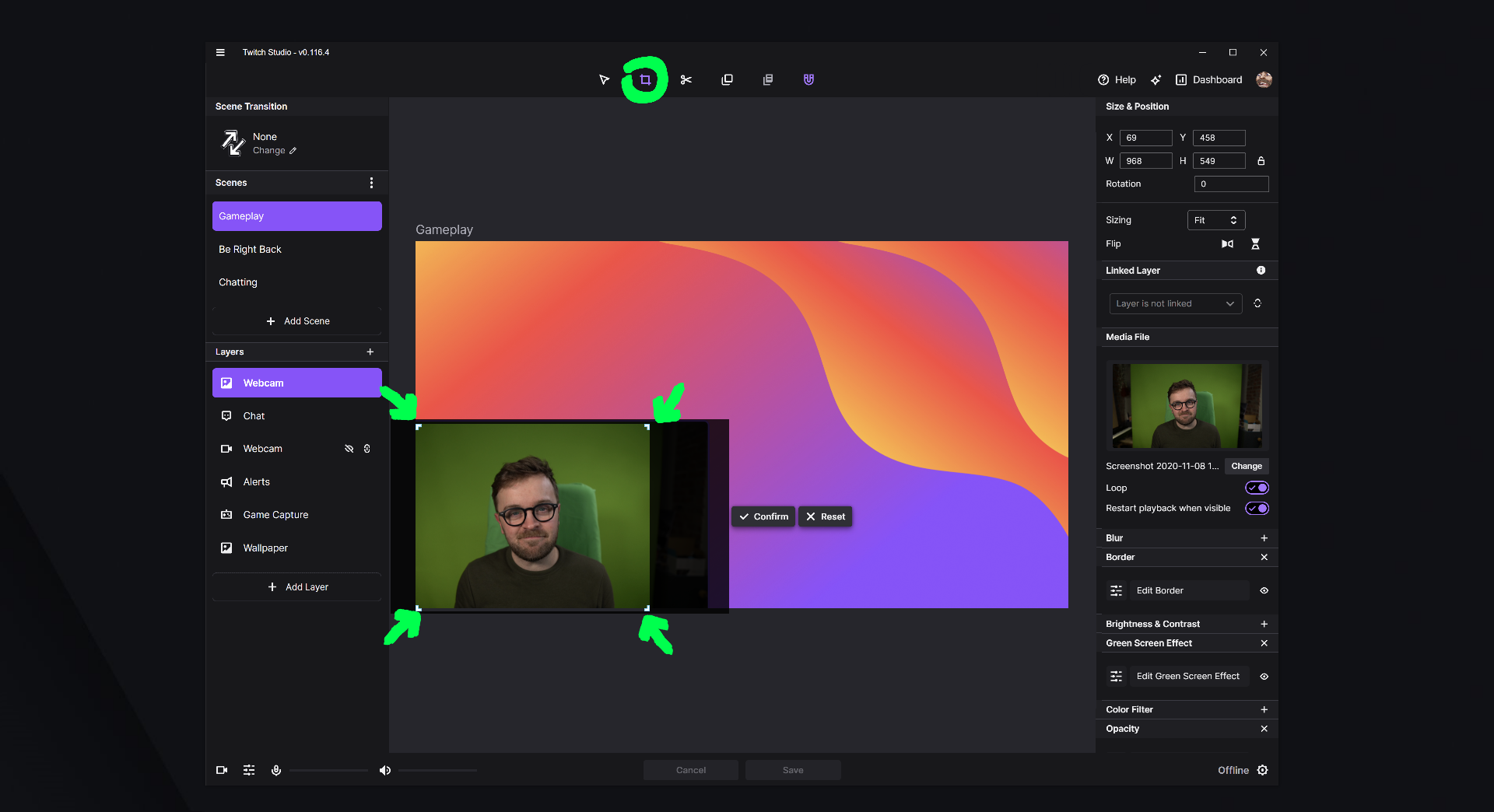Toggle Border effect visibility eye icon
The width and height of the screenshot is (1494, 812).
(x=1264, y=591)
